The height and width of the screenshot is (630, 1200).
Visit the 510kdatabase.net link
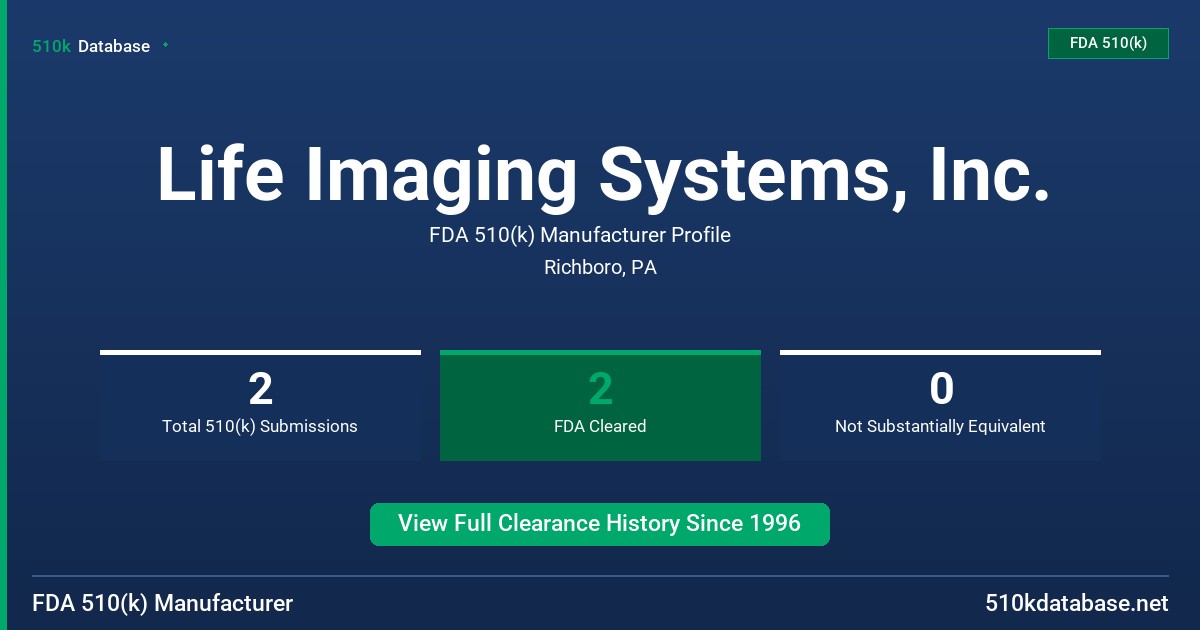(1076, 603)
